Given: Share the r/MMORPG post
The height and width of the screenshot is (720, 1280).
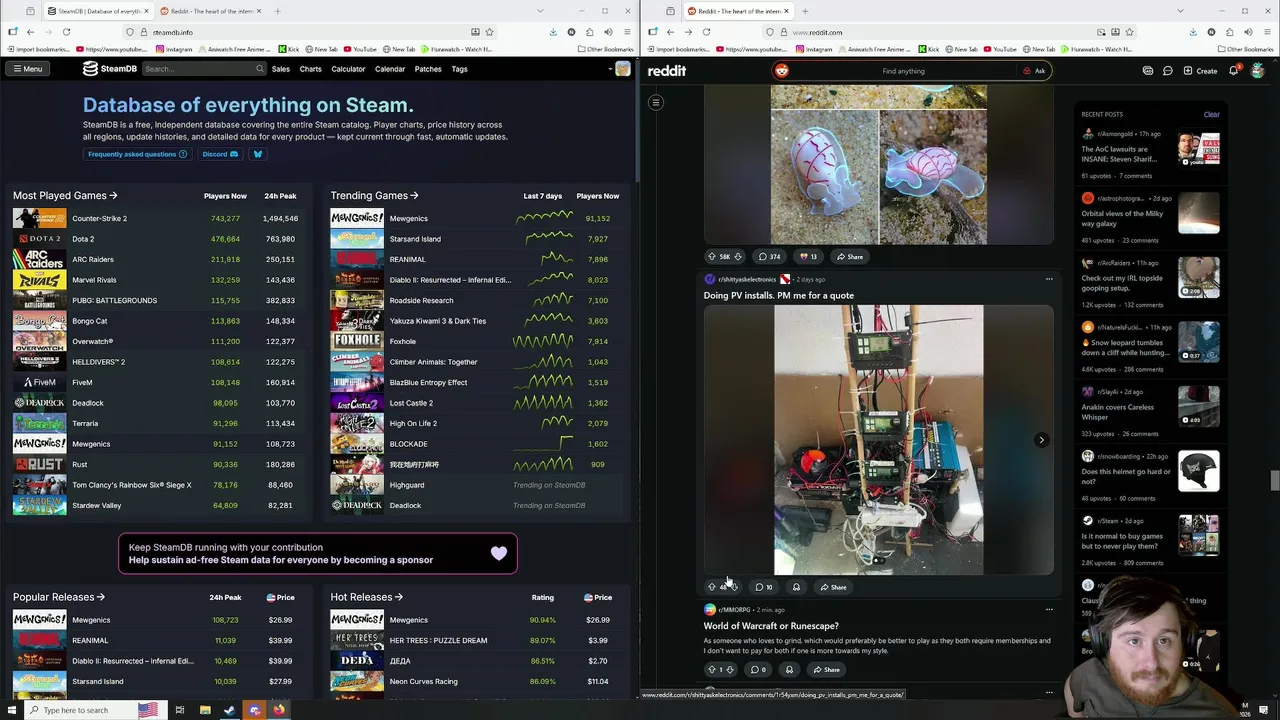Looking at the screenshot, I should click(826, 670).
